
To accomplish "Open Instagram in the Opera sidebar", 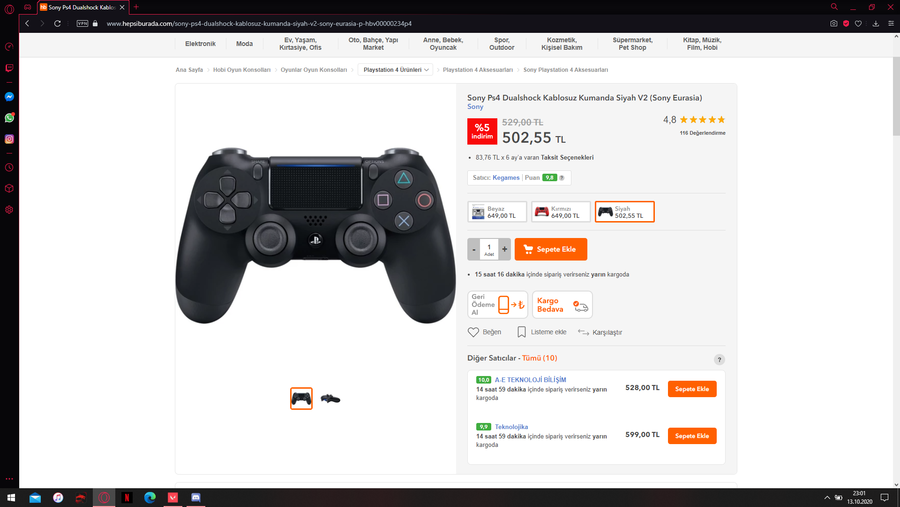I will tap(9, 139).
